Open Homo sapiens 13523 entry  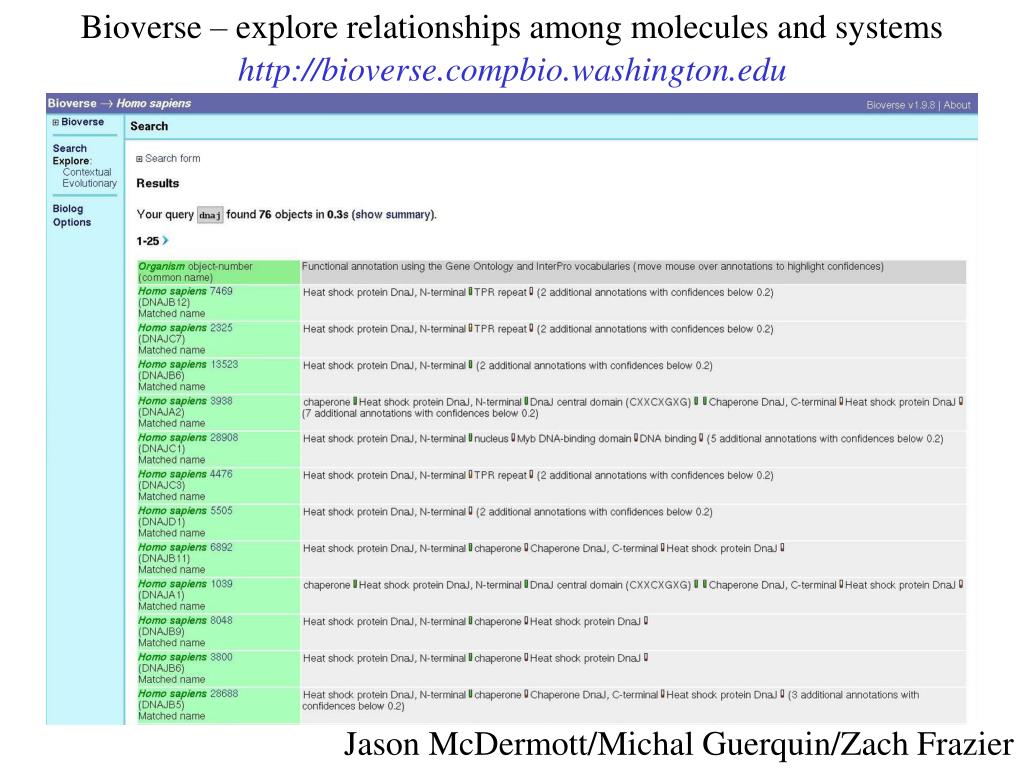click(188, 364)
